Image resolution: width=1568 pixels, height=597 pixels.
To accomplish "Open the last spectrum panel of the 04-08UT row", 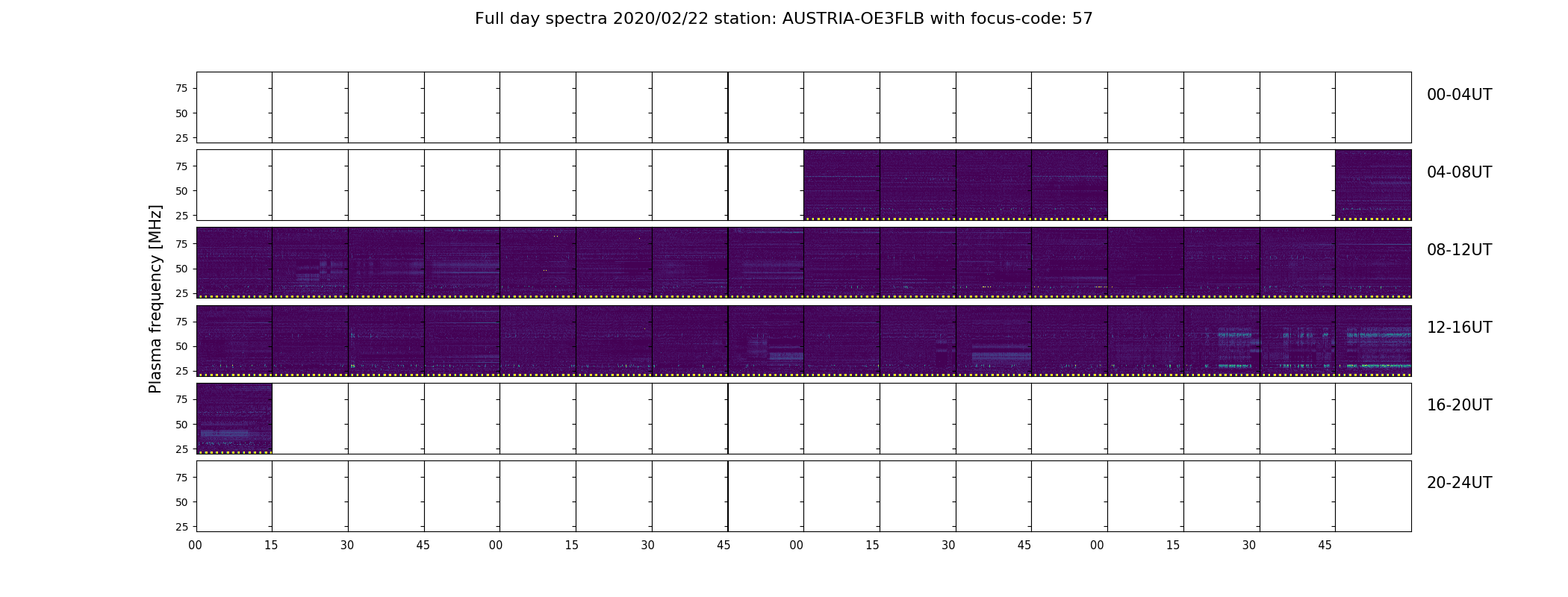I will pos(1373,185).
